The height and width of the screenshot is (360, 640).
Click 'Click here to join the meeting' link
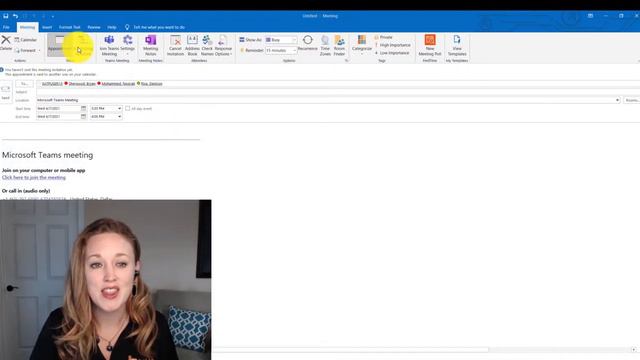(x=33, y=178)
